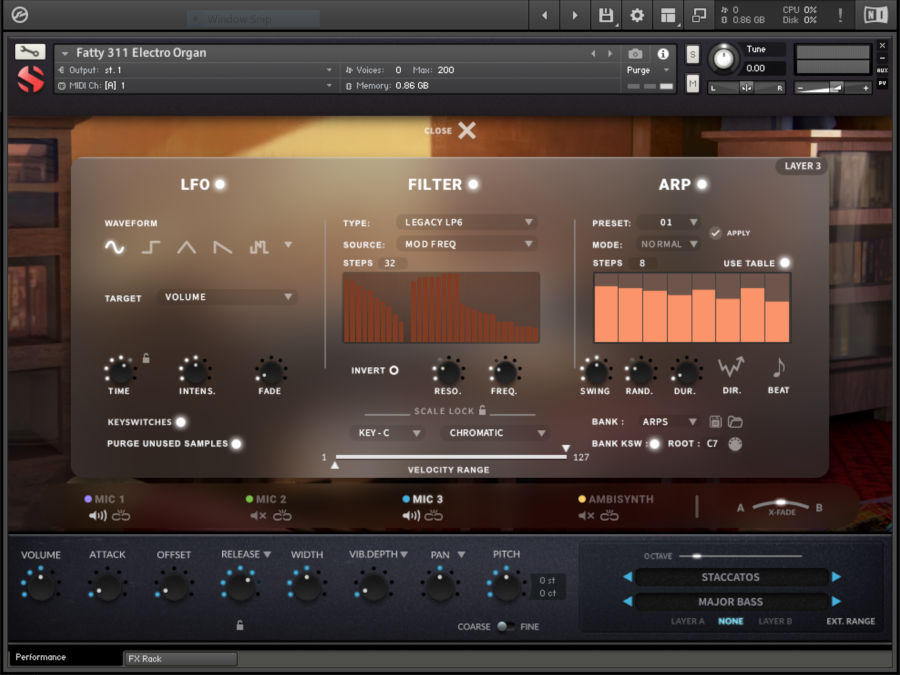This screenshot has width=900, height=675.
Task: Open the CHROMATIC scale dropdown
Action: click(494, 432)
